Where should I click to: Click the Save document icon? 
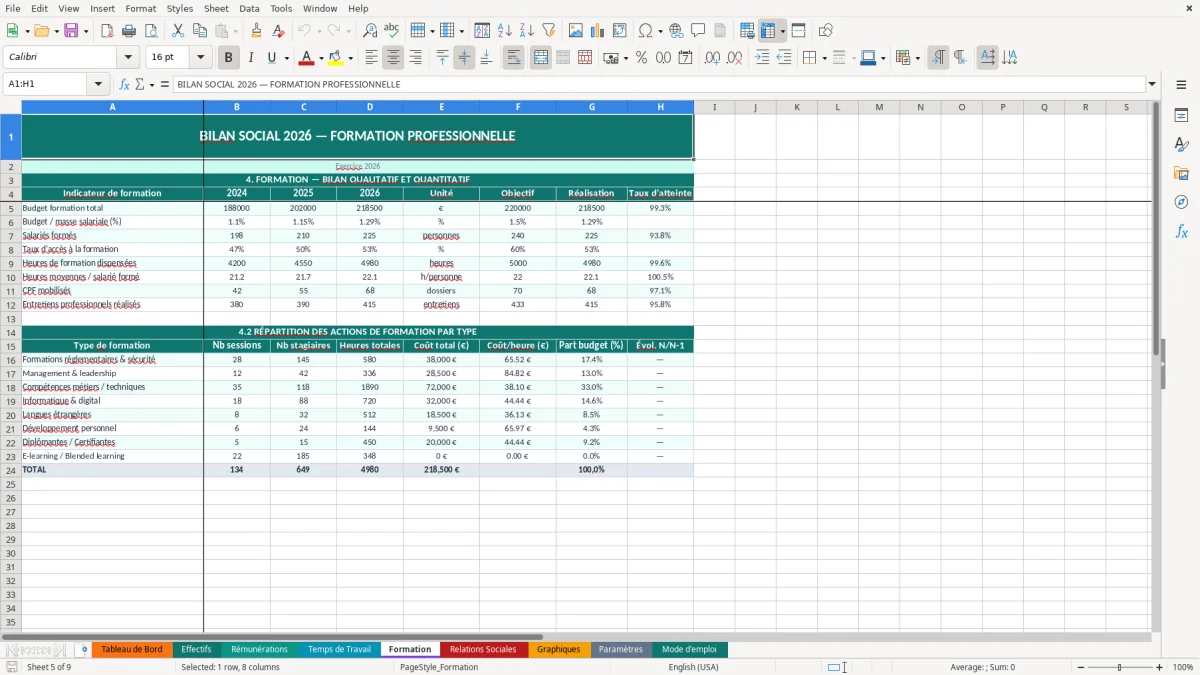tap(71, 31)
